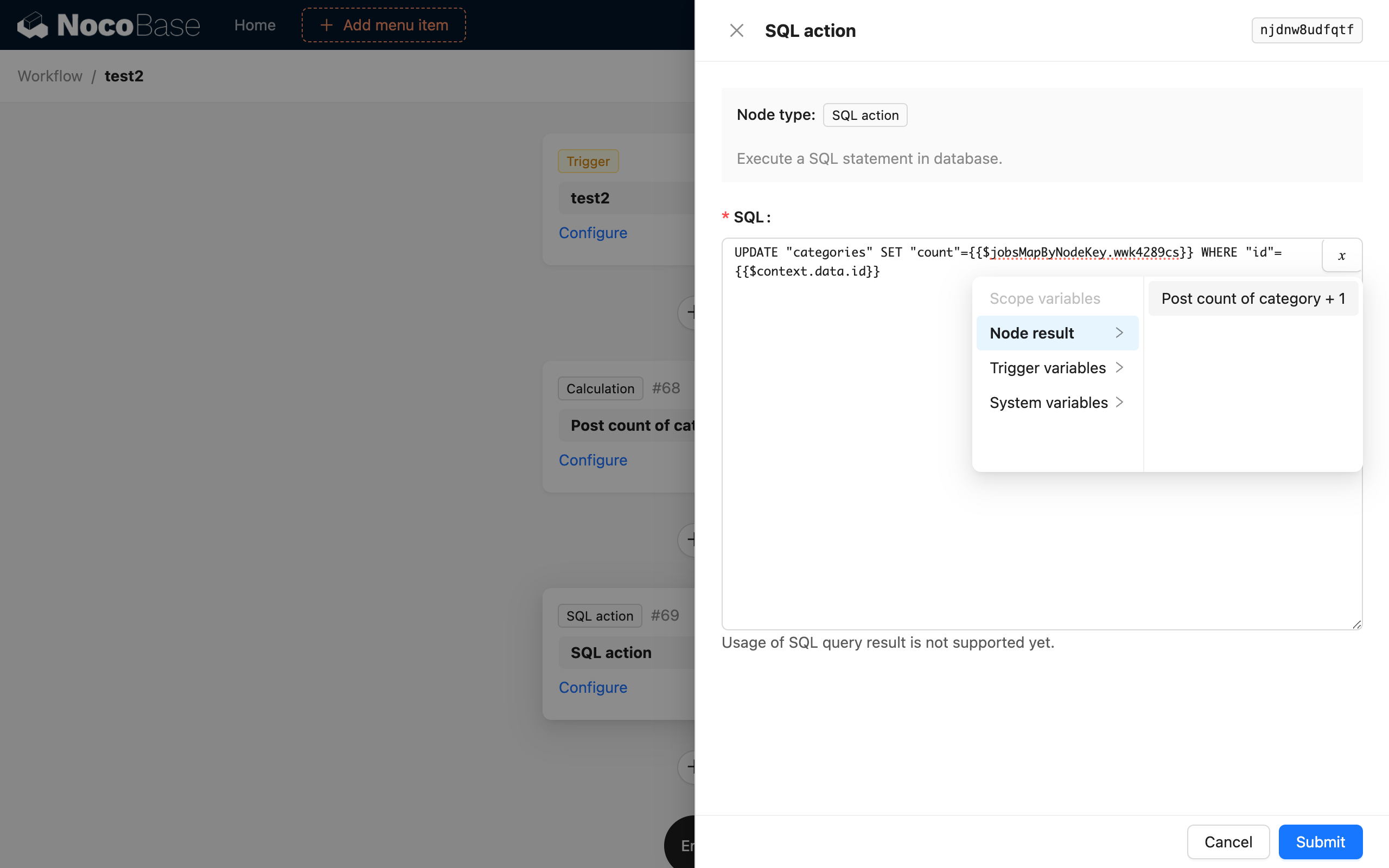
Task: Open Configure link under SQL action node
Action: click(x=593, y=687)
